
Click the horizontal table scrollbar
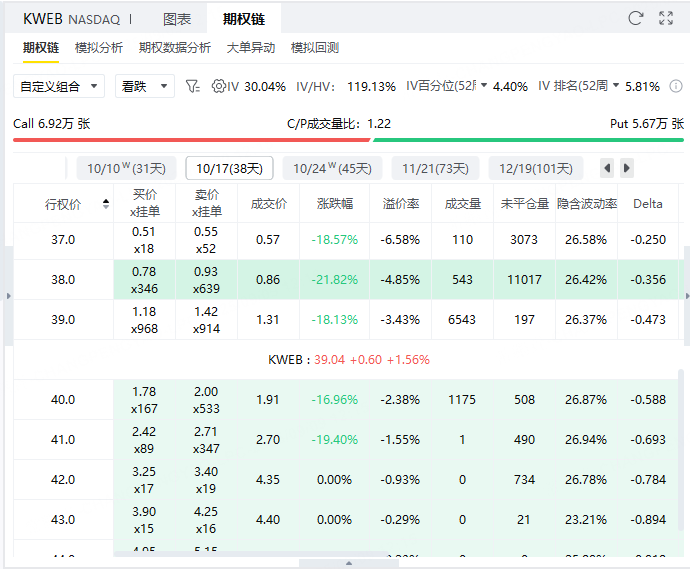251,554
